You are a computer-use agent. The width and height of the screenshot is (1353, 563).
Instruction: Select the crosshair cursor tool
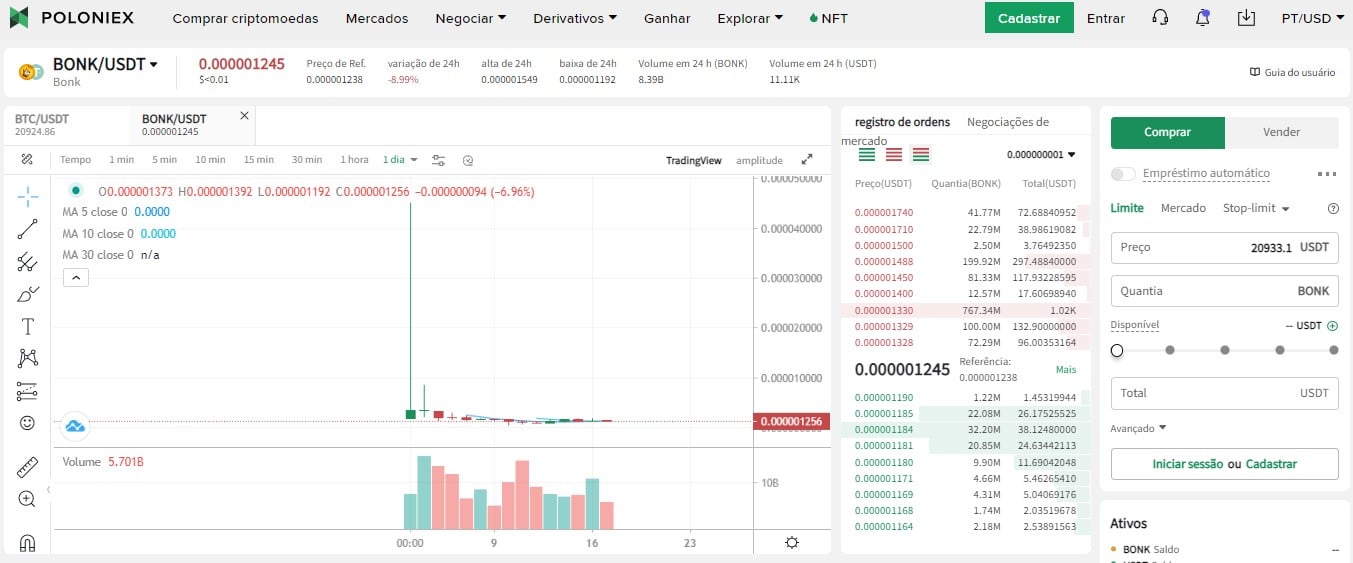click(28, 196)
